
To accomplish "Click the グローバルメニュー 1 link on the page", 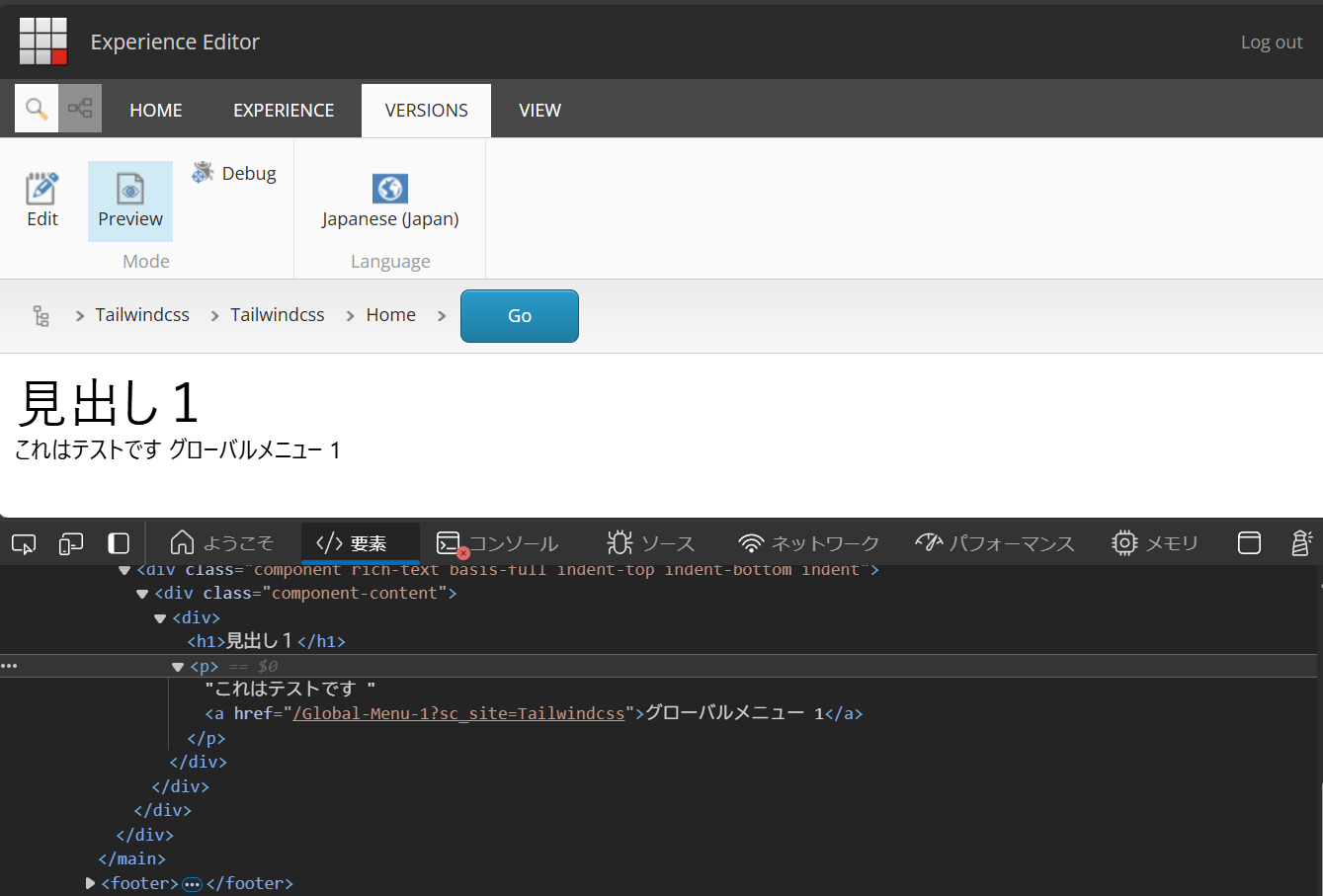I will 255,450.
